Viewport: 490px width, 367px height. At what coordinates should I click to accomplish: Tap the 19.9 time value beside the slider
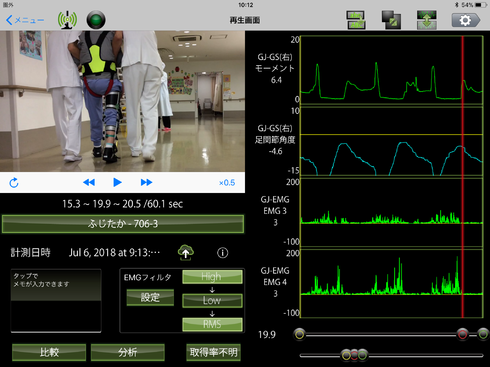coord(267,335)
